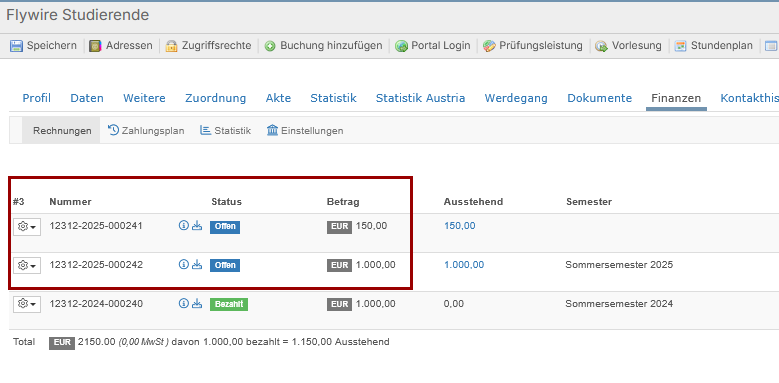This screenshot has height=383, width=779.
Task: Open Adressen via its address book icon
Action: pos(95,46)
